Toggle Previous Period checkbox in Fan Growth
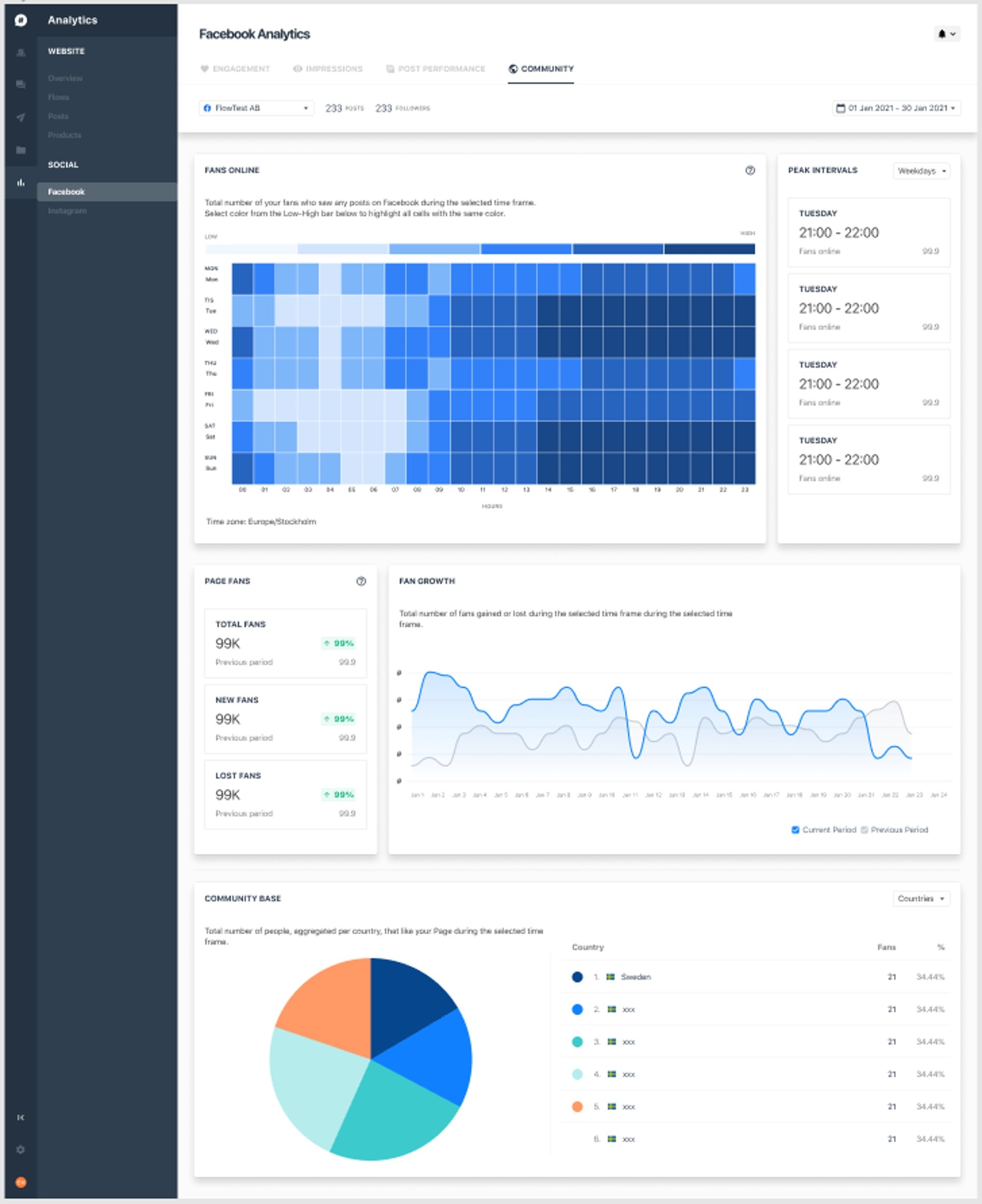The height and width of the screenshot is (1204, 982). pyautogui.click(x=864, y=830)
